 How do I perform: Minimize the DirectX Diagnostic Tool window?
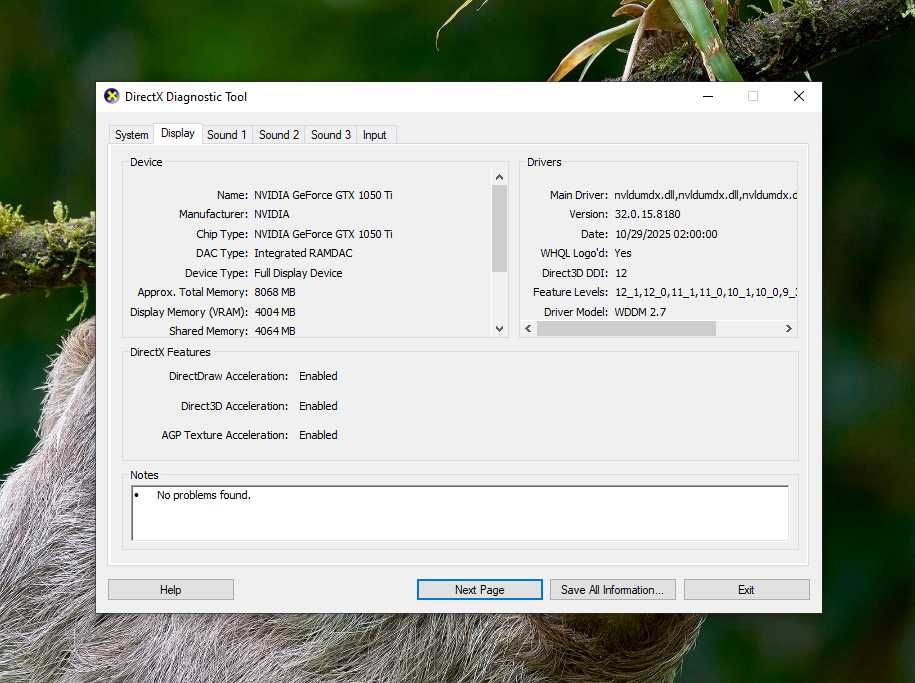pyautogui.click(x=708, y=96)
